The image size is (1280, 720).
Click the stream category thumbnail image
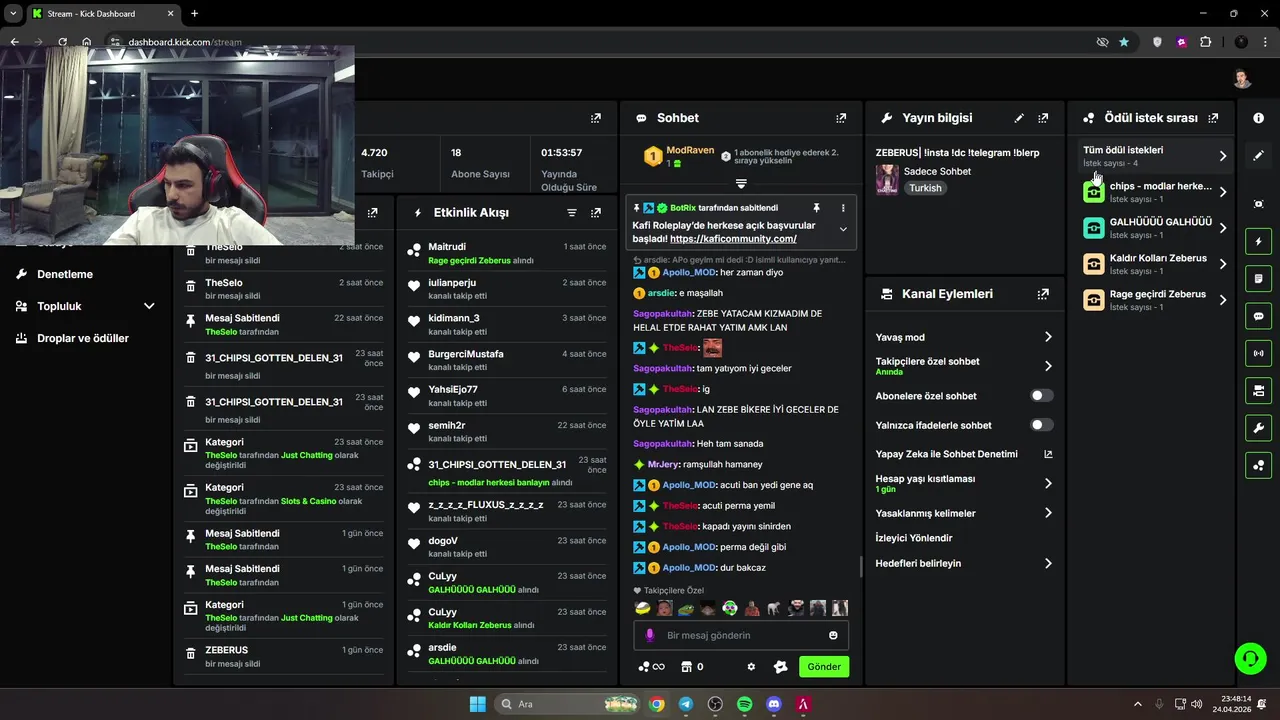click(887, 179)
